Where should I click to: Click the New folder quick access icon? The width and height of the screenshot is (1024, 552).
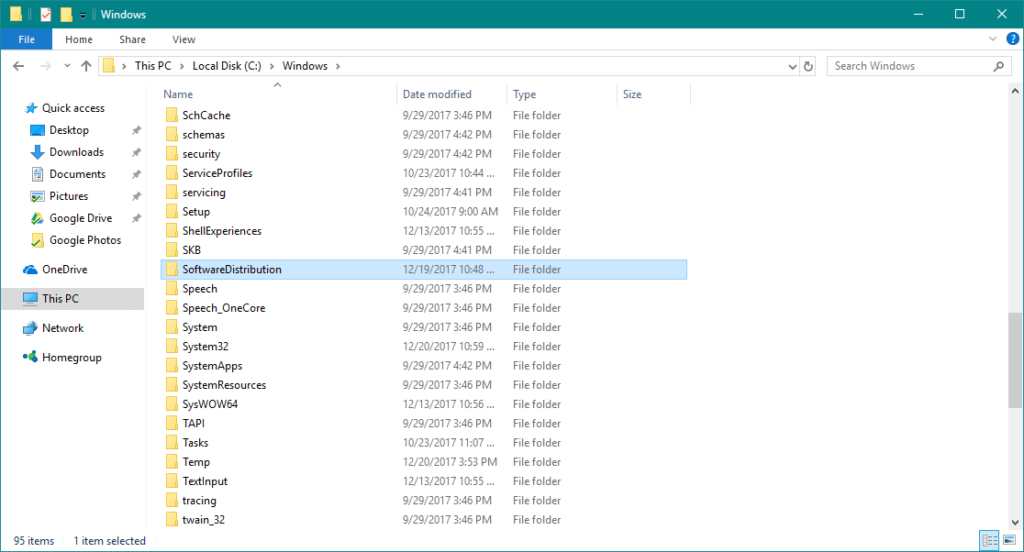click(x=66, y=14)
